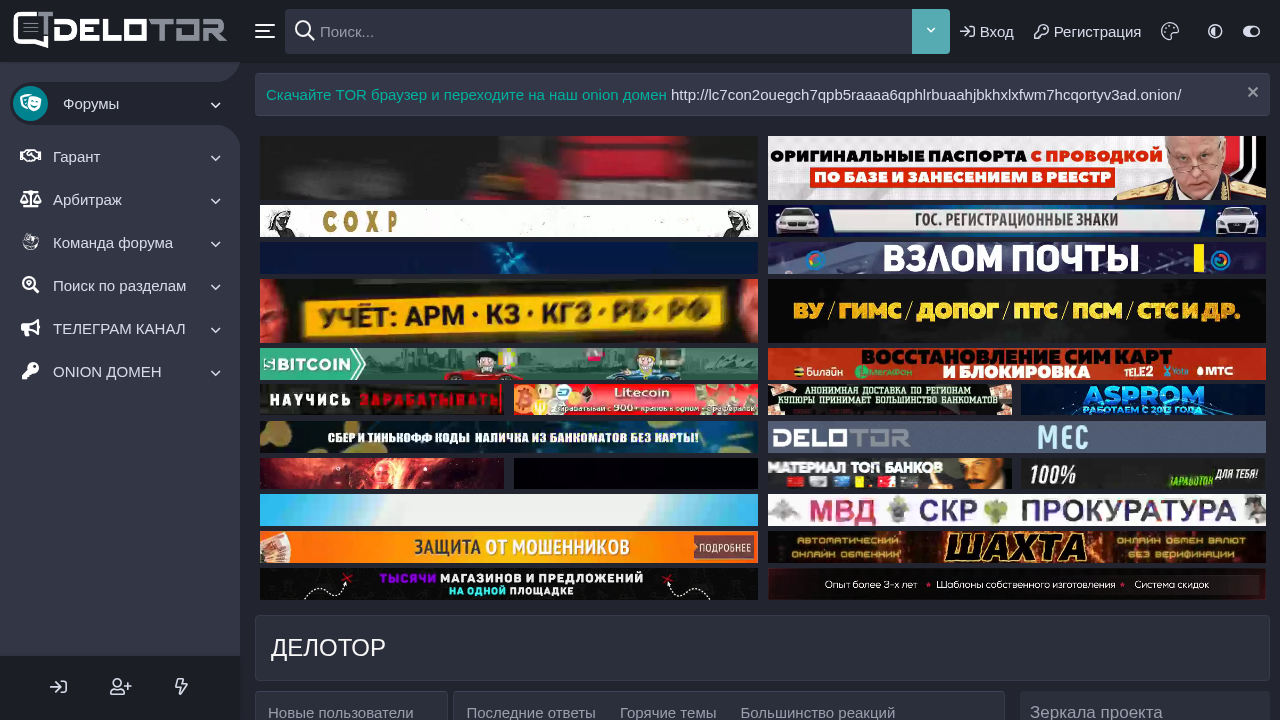Expand the Поиск по разделам chevron

[x=216, y=287]
